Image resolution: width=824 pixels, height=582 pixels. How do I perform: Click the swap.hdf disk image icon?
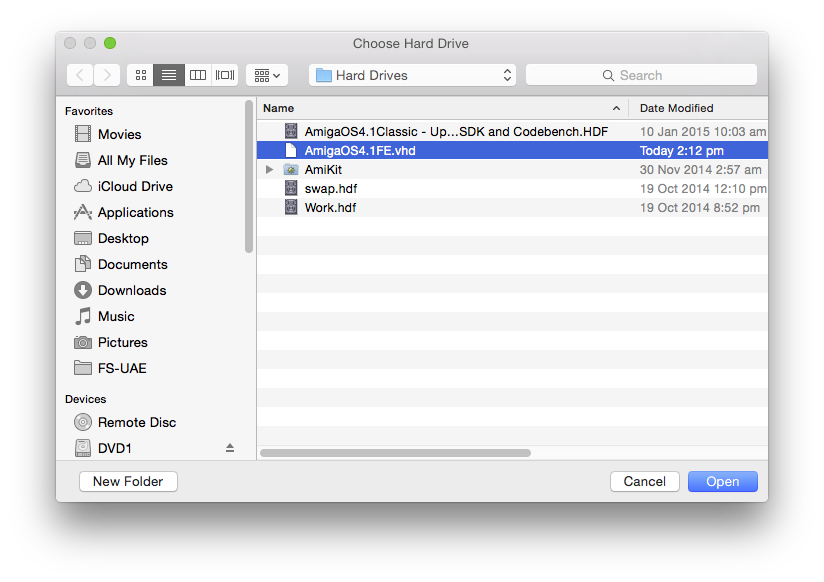pyautogui.click(x=291, y=188)
